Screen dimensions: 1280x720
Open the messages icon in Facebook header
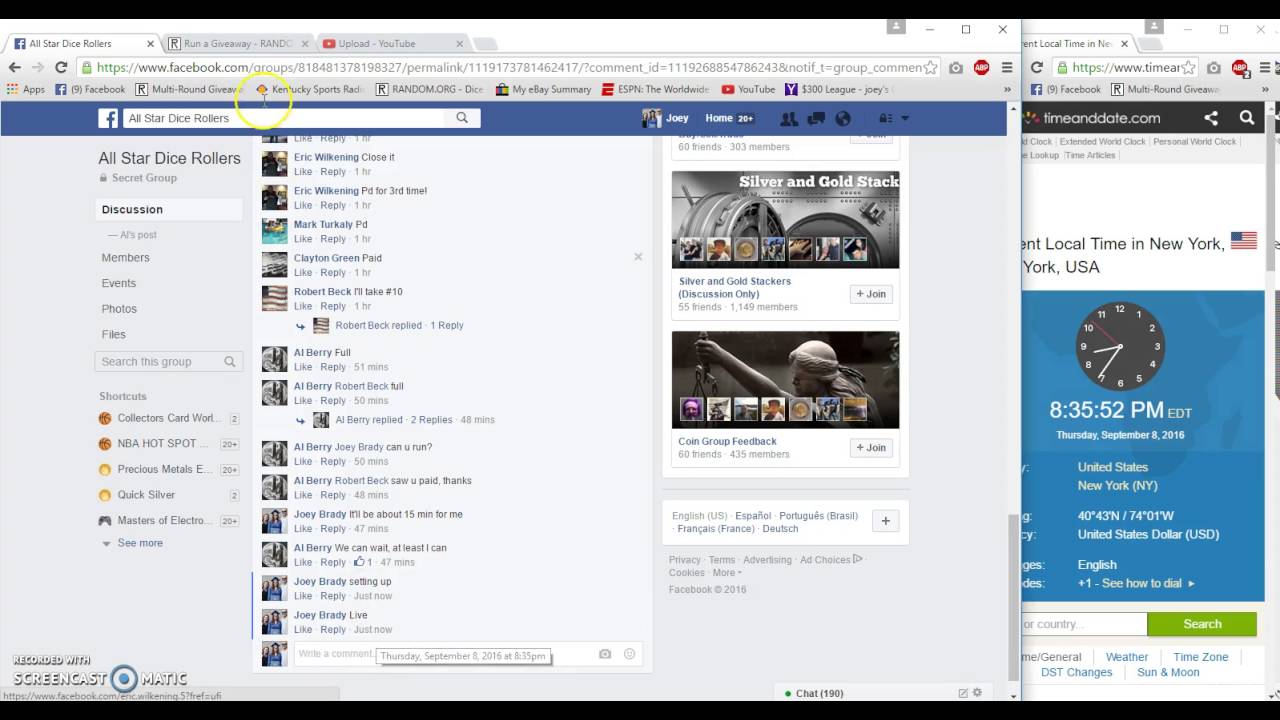click(816, 118)
